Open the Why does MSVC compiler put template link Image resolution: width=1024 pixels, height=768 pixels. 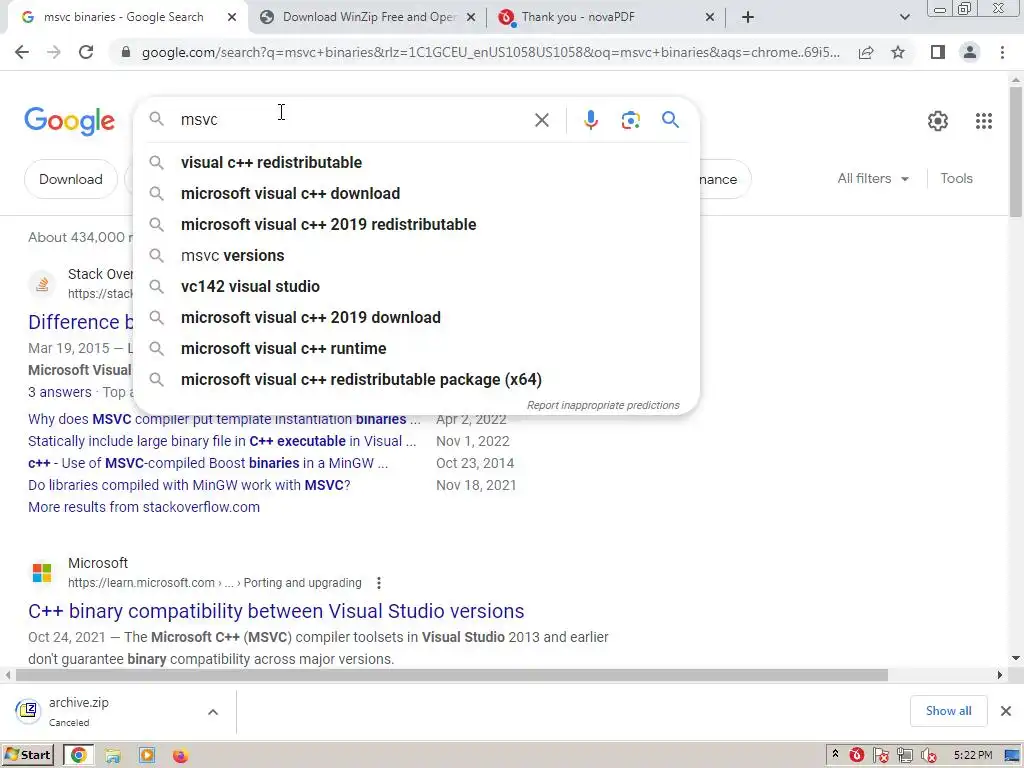[x=224, y=419]
